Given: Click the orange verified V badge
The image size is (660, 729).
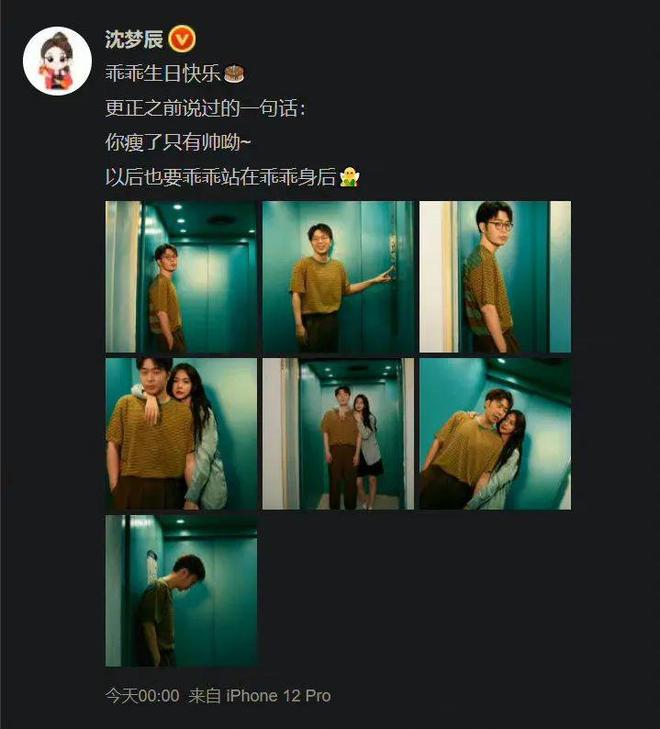Looking at the screenshot, I should (x=182, y=39).
